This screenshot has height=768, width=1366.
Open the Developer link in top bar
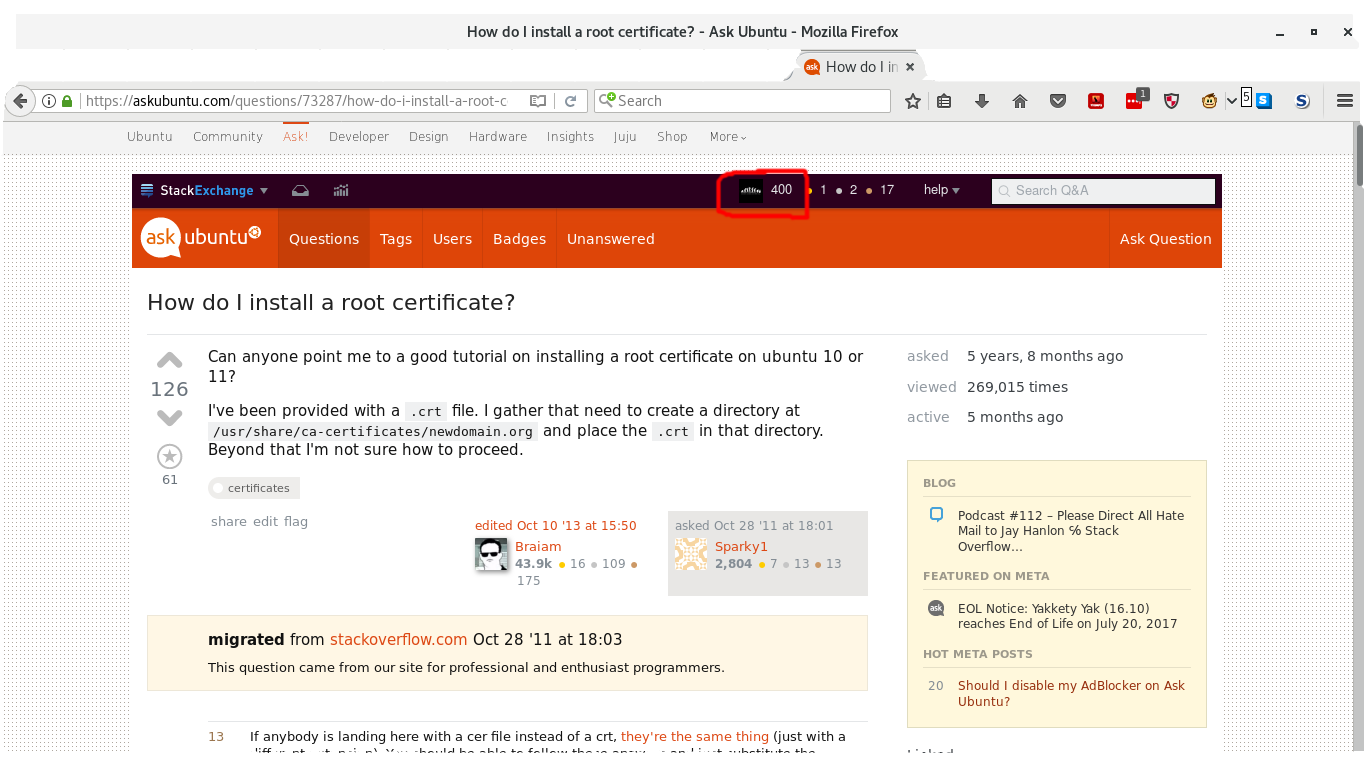tap(359, 137)
